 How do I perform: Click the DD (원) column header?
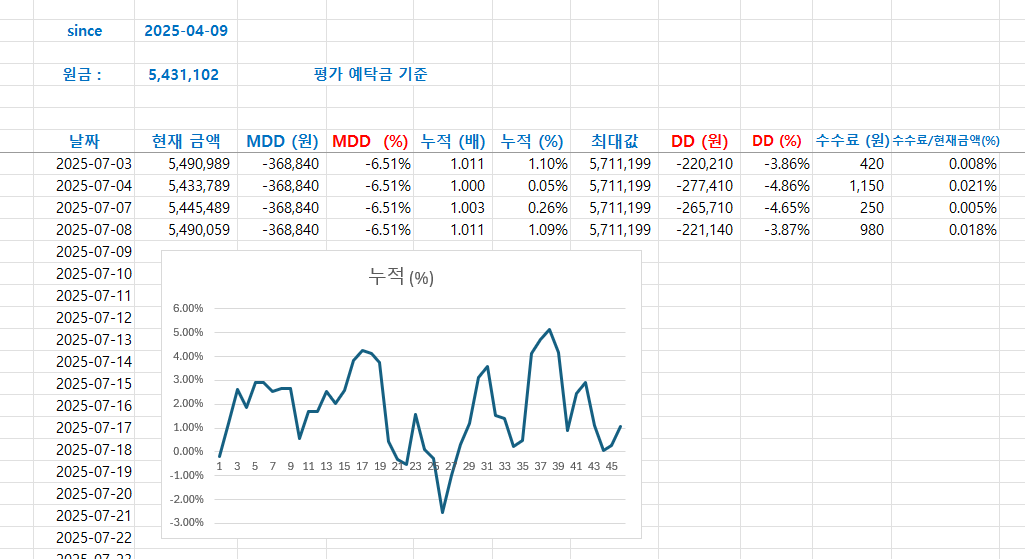pos(699,141)
